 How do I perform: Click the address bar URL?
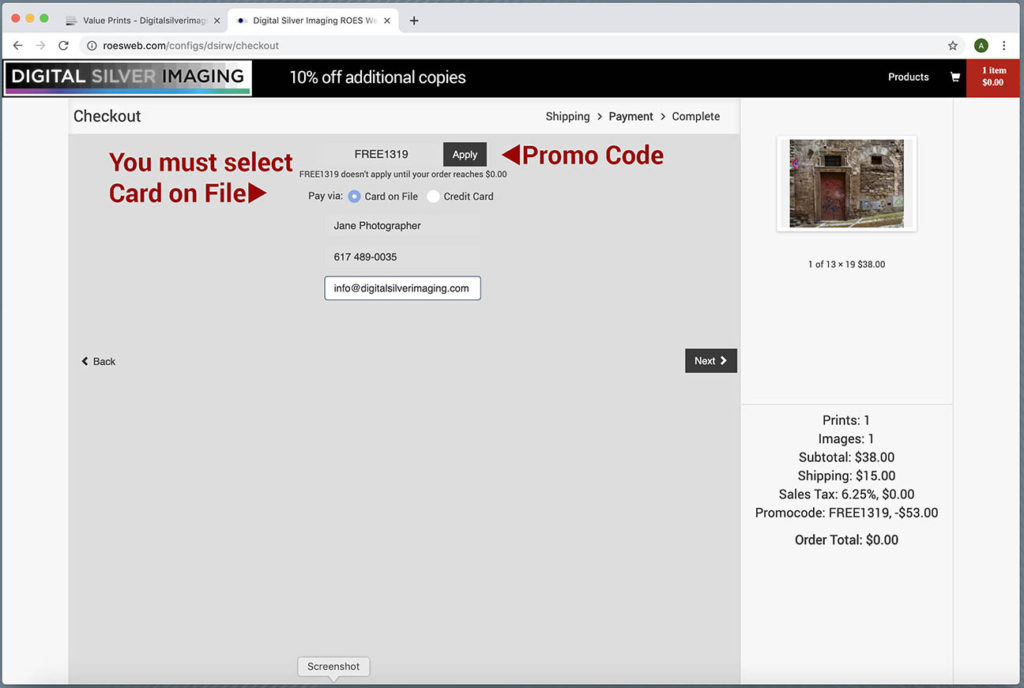(191, 46)
